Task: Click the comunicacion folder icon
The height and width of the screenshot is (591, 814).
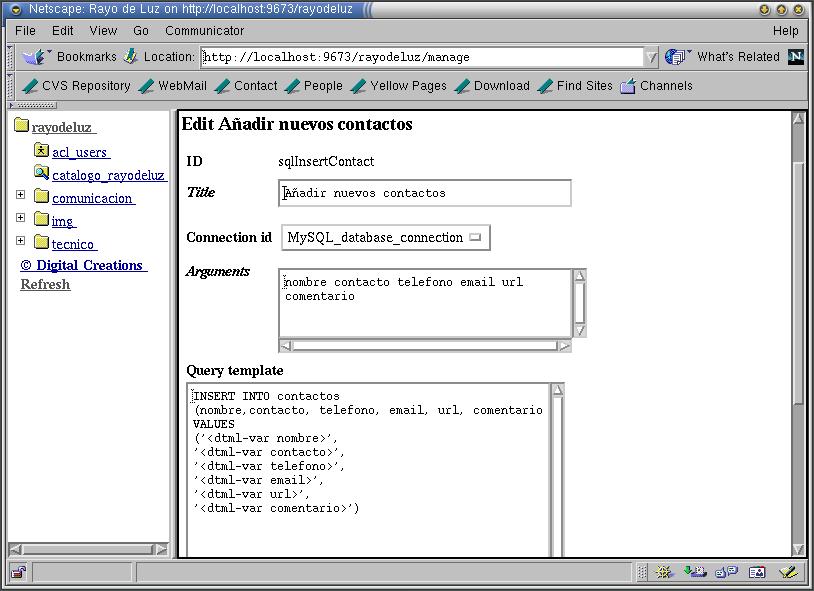Action: pos(42,196)
